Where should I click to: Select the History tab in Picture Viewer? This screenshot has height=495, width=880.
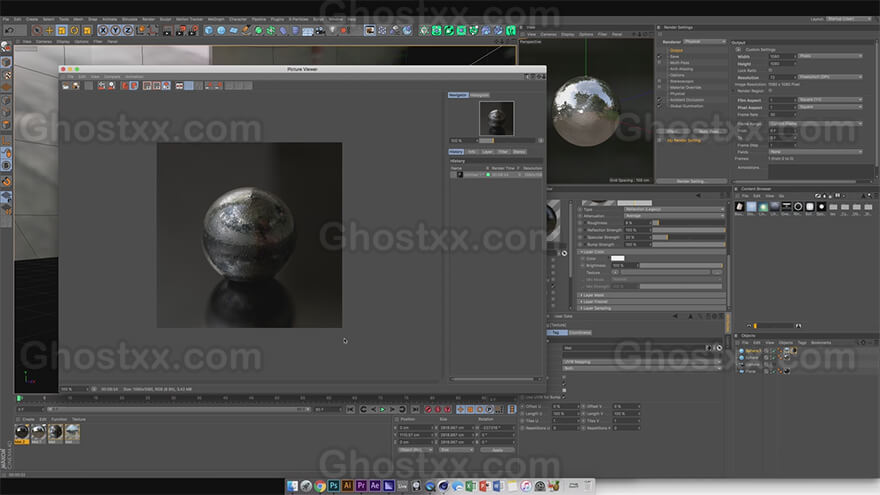pos(456,152)
